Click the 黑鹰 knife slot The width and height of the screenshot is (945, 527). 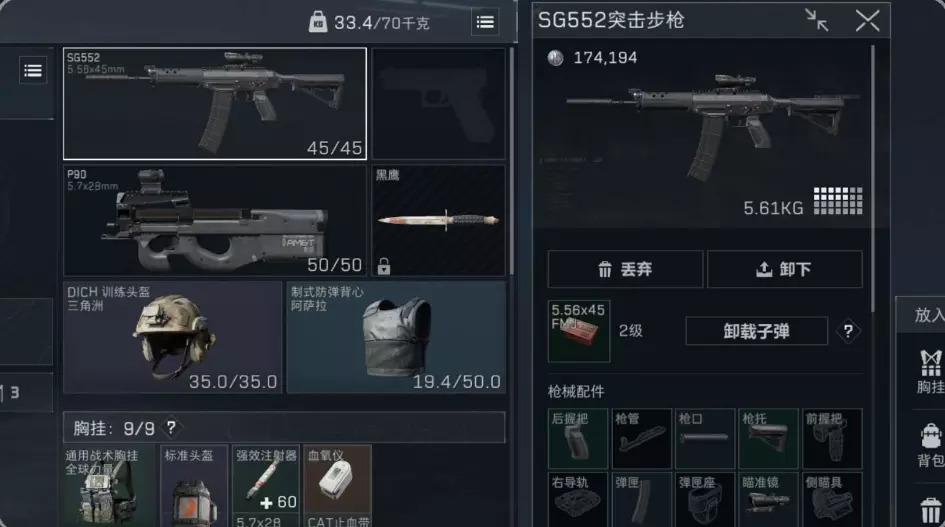(439, 220)
